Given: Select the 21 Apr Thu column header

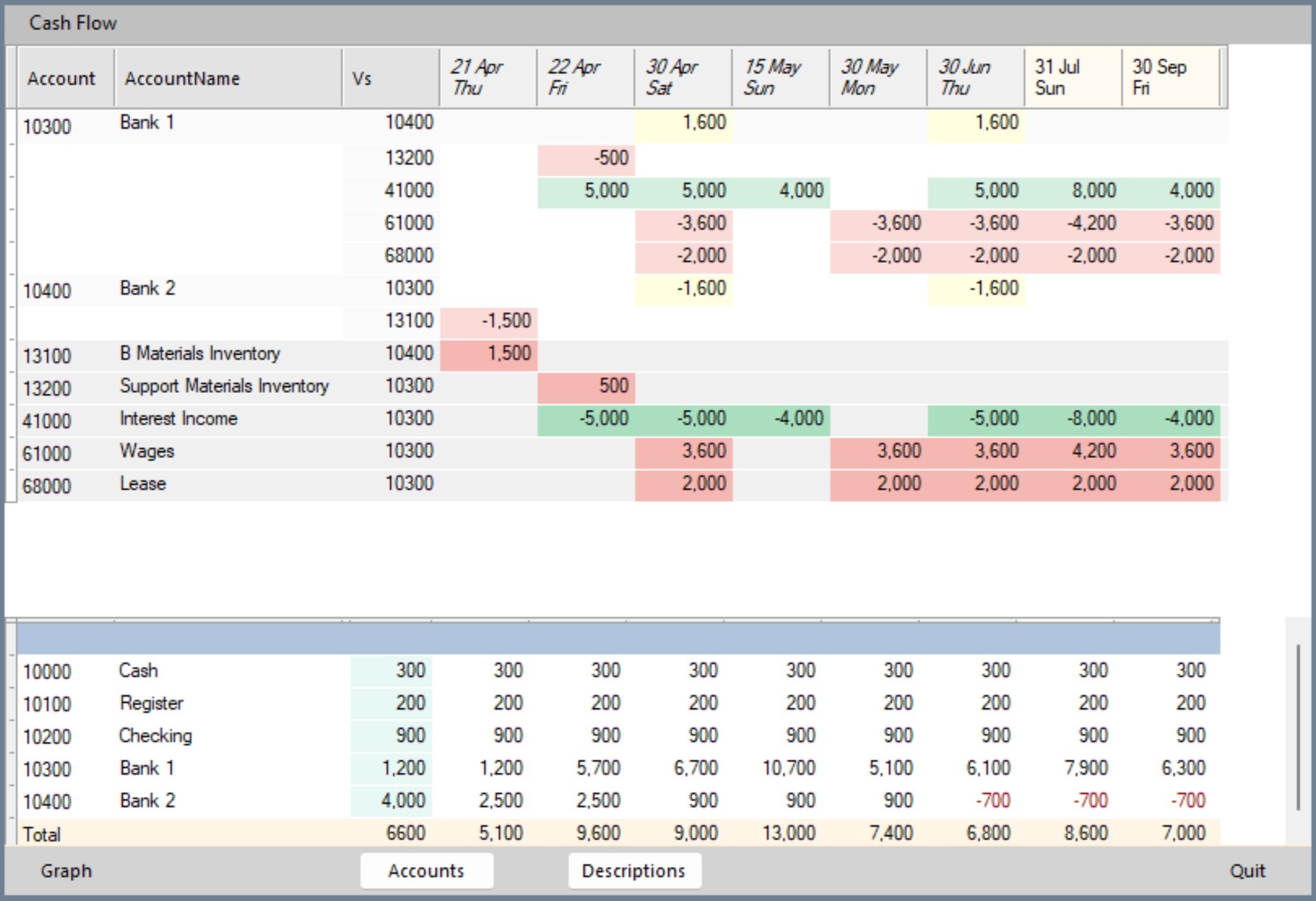Looking at the screenshot, I should [488, 77].
